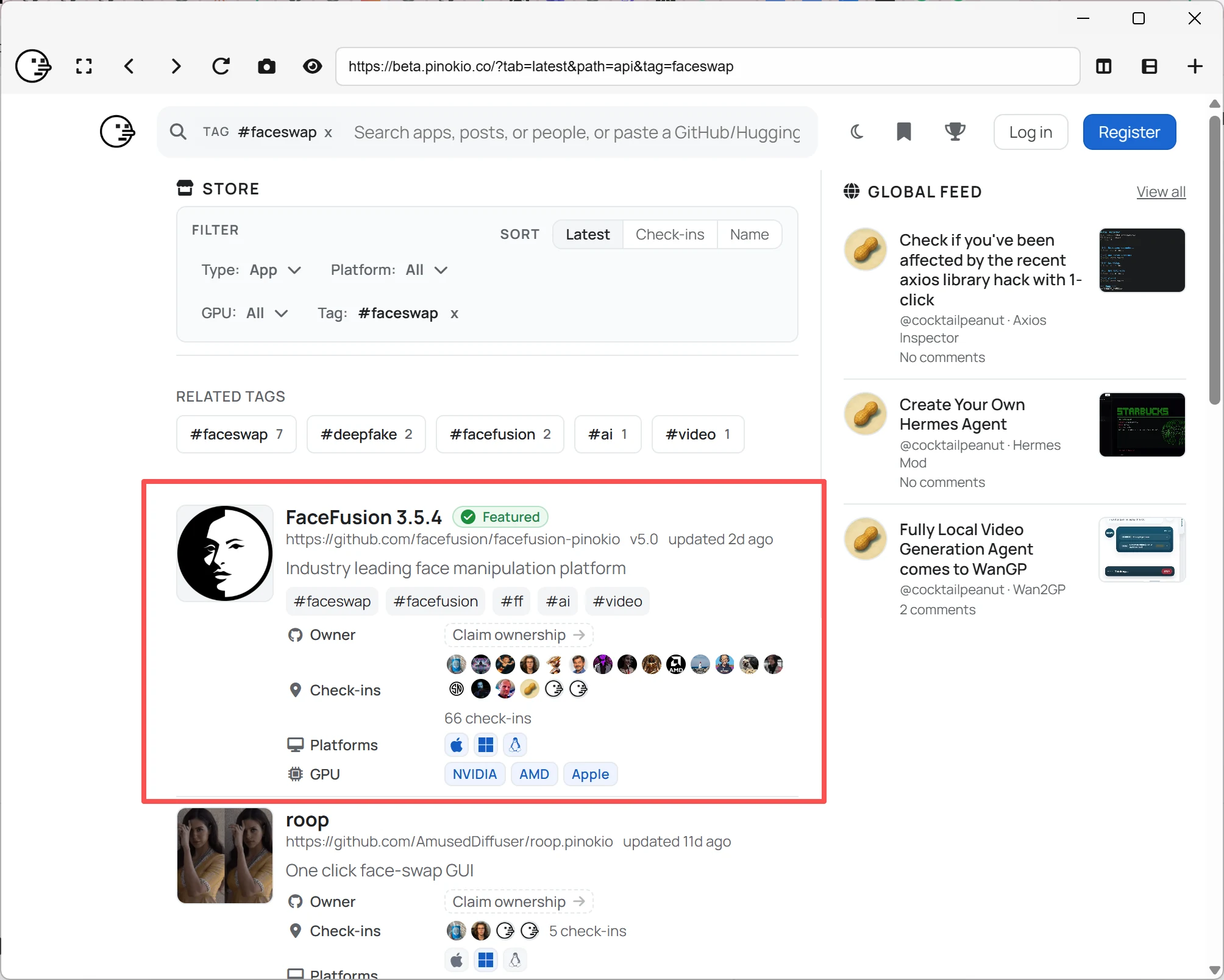1224x980 pixels.
Task: Split view with the column layout icon
Action: (1104, 66)
